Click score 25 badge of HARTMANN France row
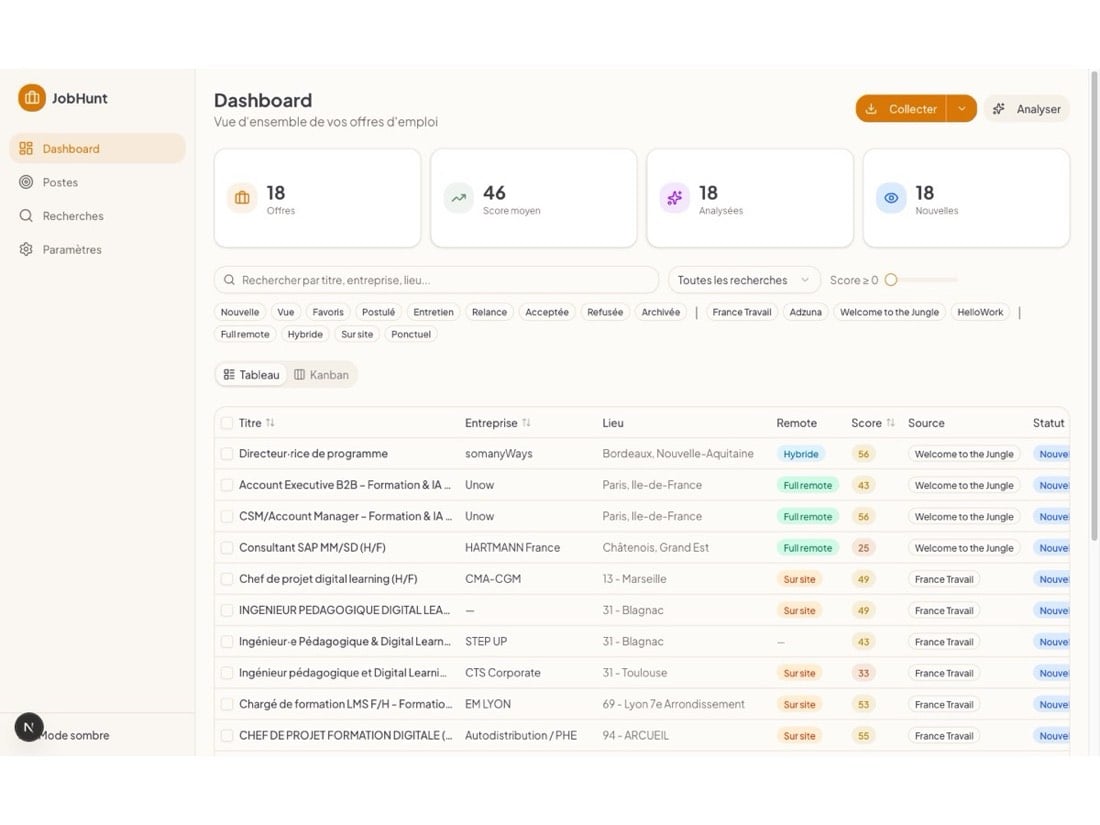This screenshot has width=1100, height=825. pyautogui.click(x=863, y=548)
